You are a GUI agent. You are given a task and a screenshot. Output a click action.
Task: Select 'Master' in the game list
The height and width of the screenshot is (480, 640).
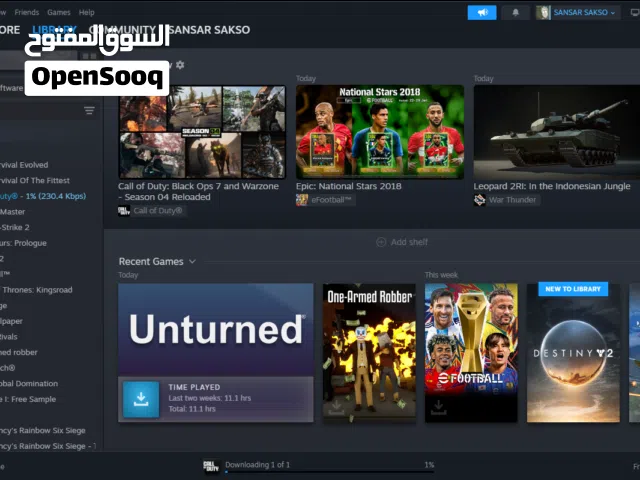pyautogui.click(x=13, y=212)
